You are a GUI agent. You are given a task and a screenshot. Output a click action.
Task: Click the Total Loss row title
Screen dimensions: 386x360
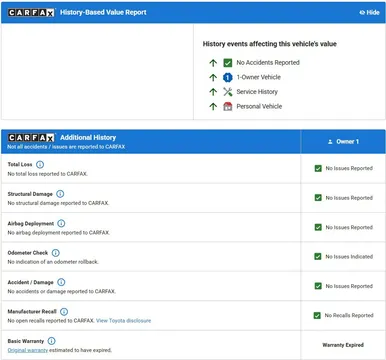[20, 164]
